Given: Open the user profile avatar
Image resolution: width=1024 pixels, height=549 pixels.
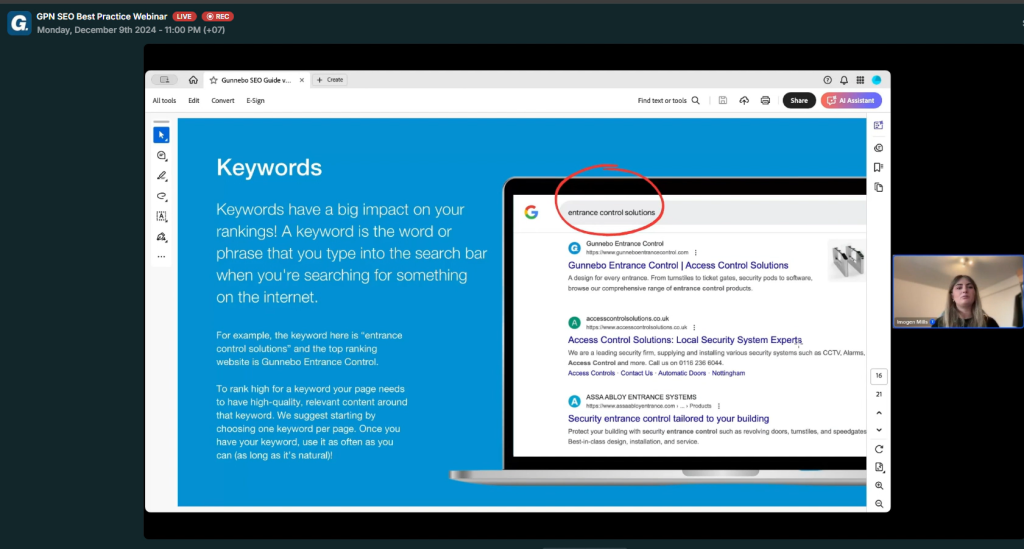Looking at the screenshot, I should (x=876, y=80).
